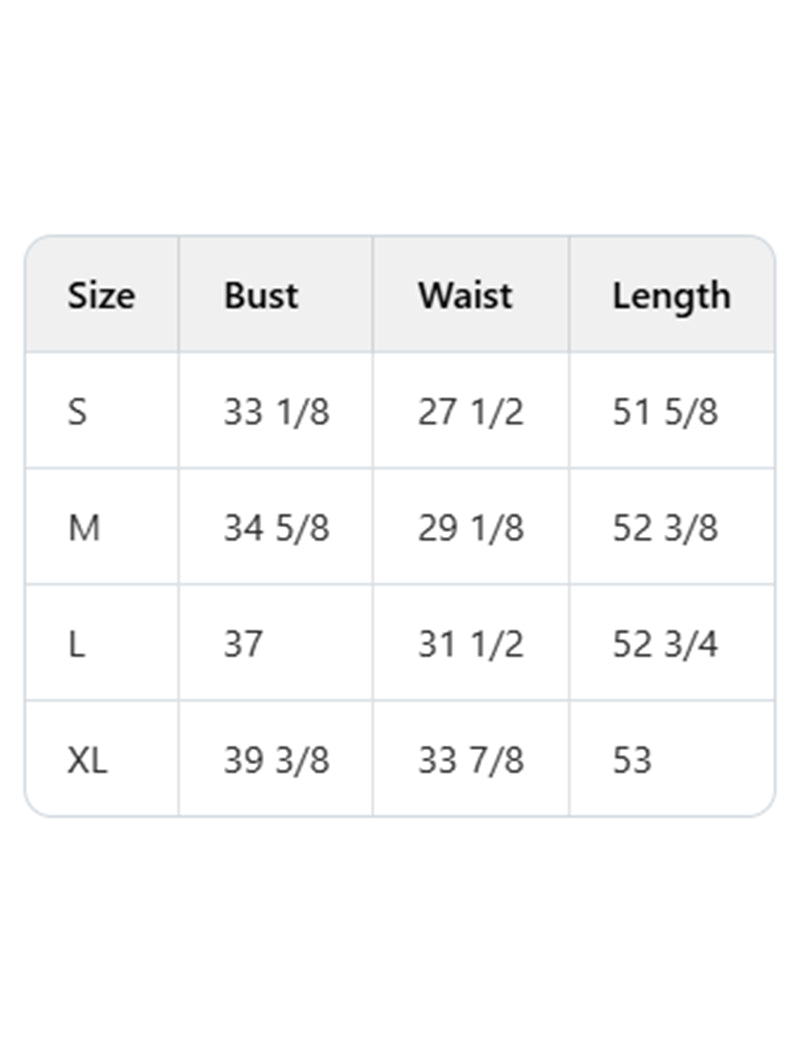Screen dimensions: 800x1050
Task: Click bust value 34 5/8
Action: 276,528
